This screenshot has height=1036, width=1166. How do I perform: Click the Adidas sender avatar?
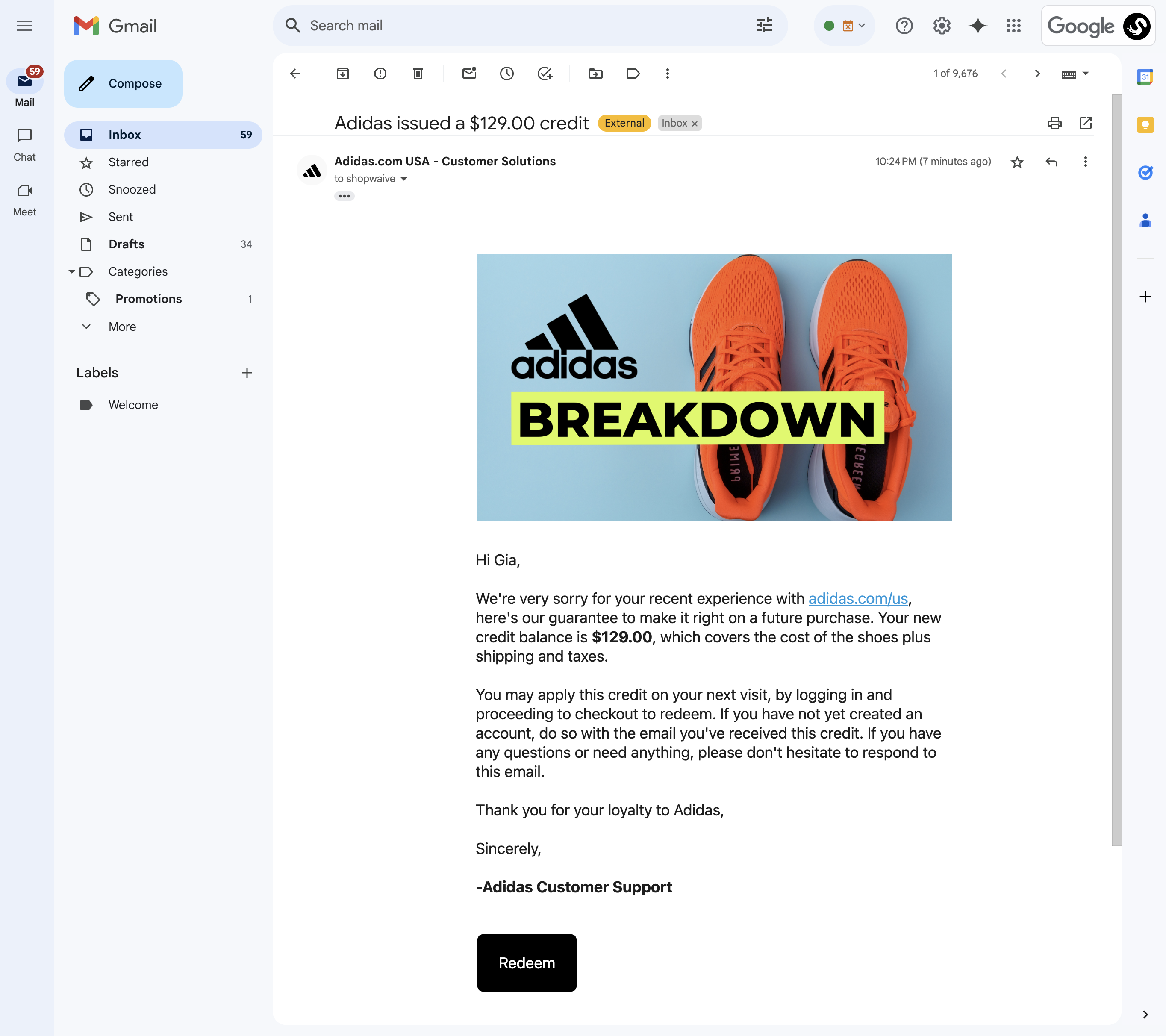pos(312,170)
